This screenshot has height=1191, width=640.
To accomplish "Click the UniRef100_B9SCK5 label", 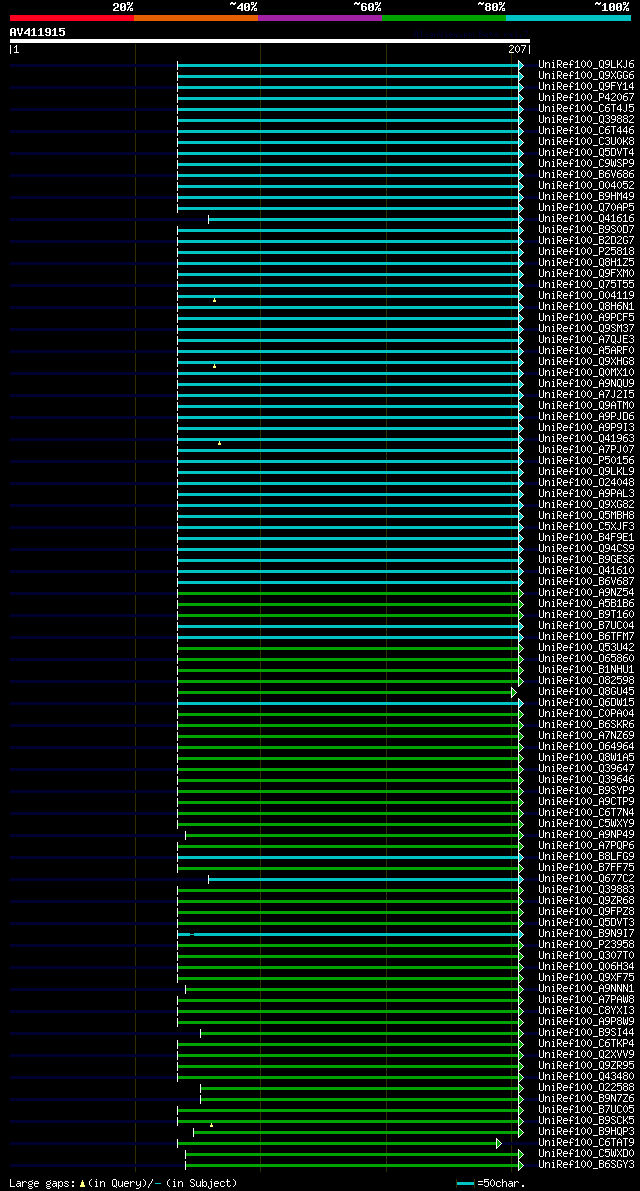I will pos(586,1121).
